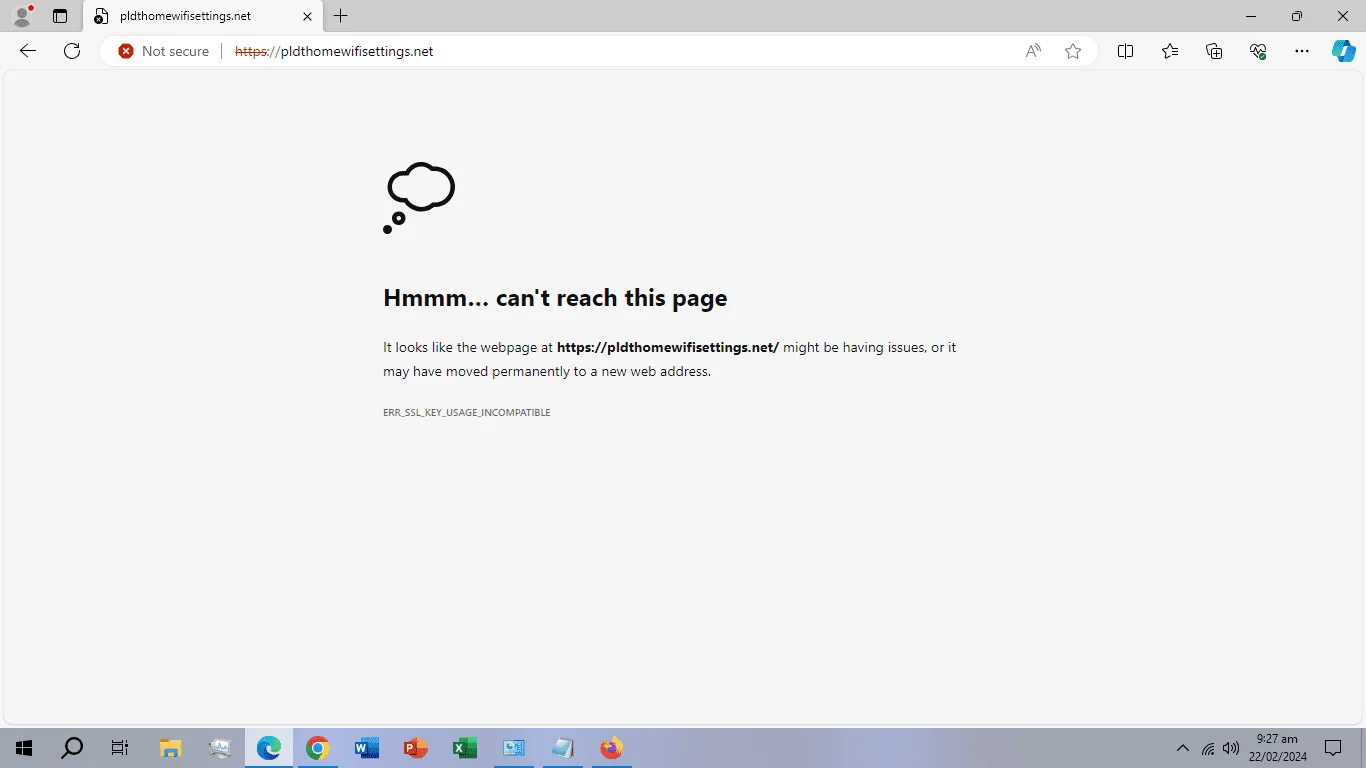The height and width of the screenshot is (768, 1366).
Task: Open the monitor app next to File Explorer
Action: point(220,748)
